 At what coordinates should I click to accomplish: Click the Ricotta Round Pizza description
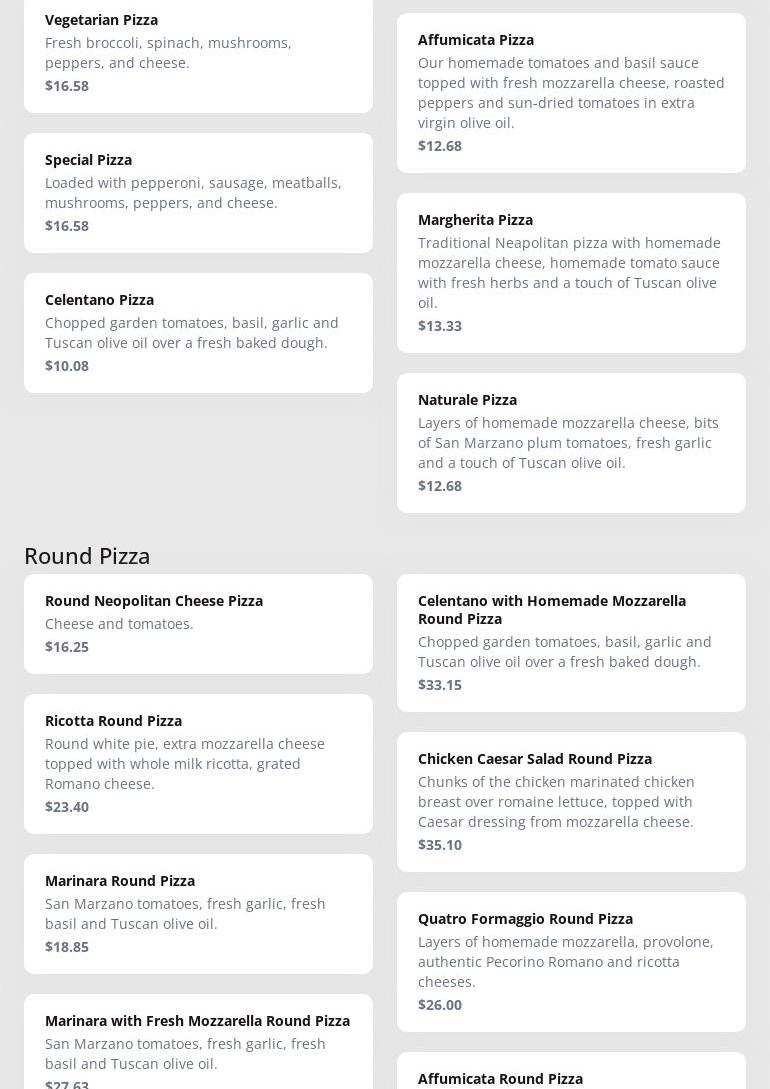click(x=185, y=764)
